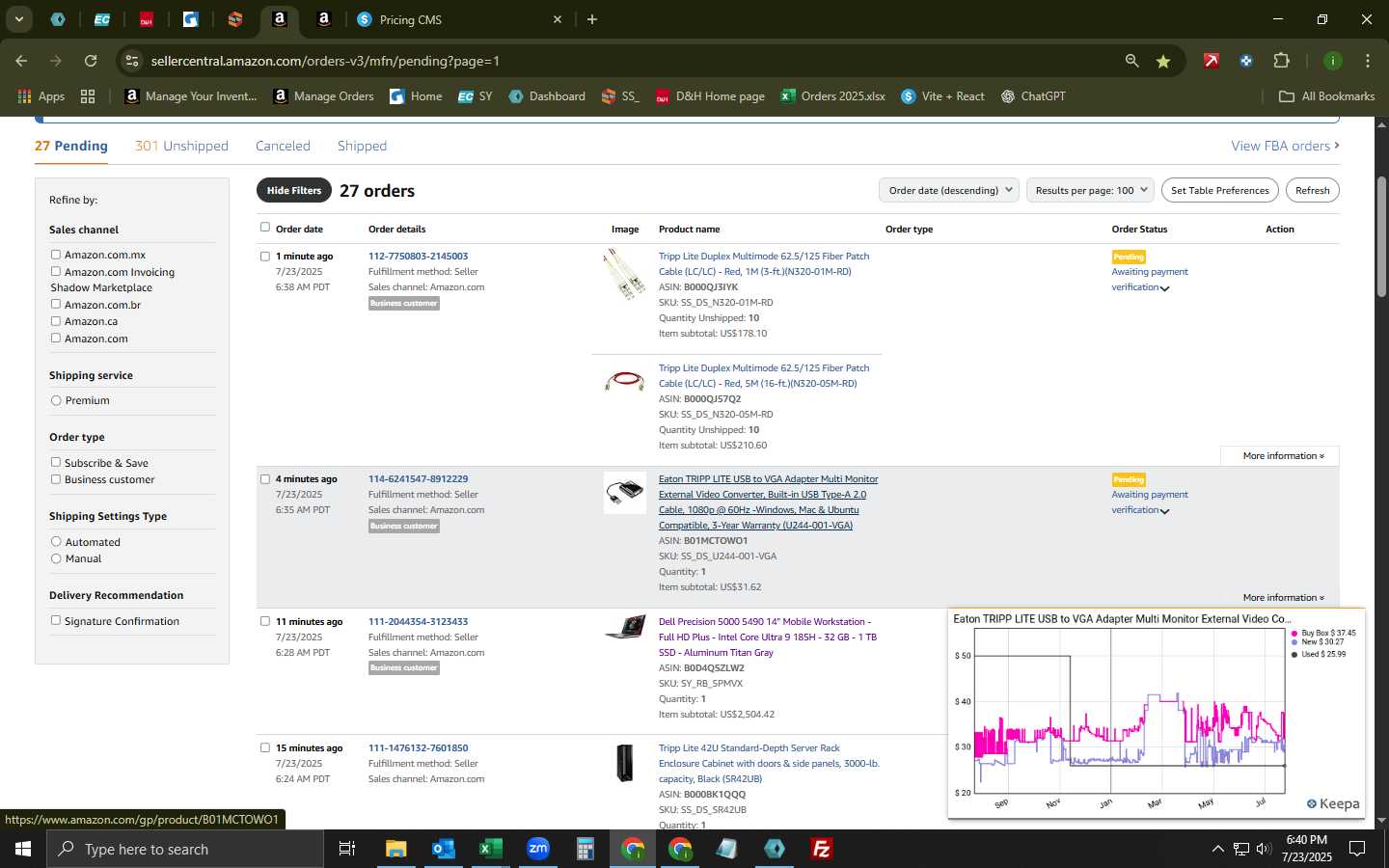Switch to the Pricing CMS browser tab

[x=458, y=19]
